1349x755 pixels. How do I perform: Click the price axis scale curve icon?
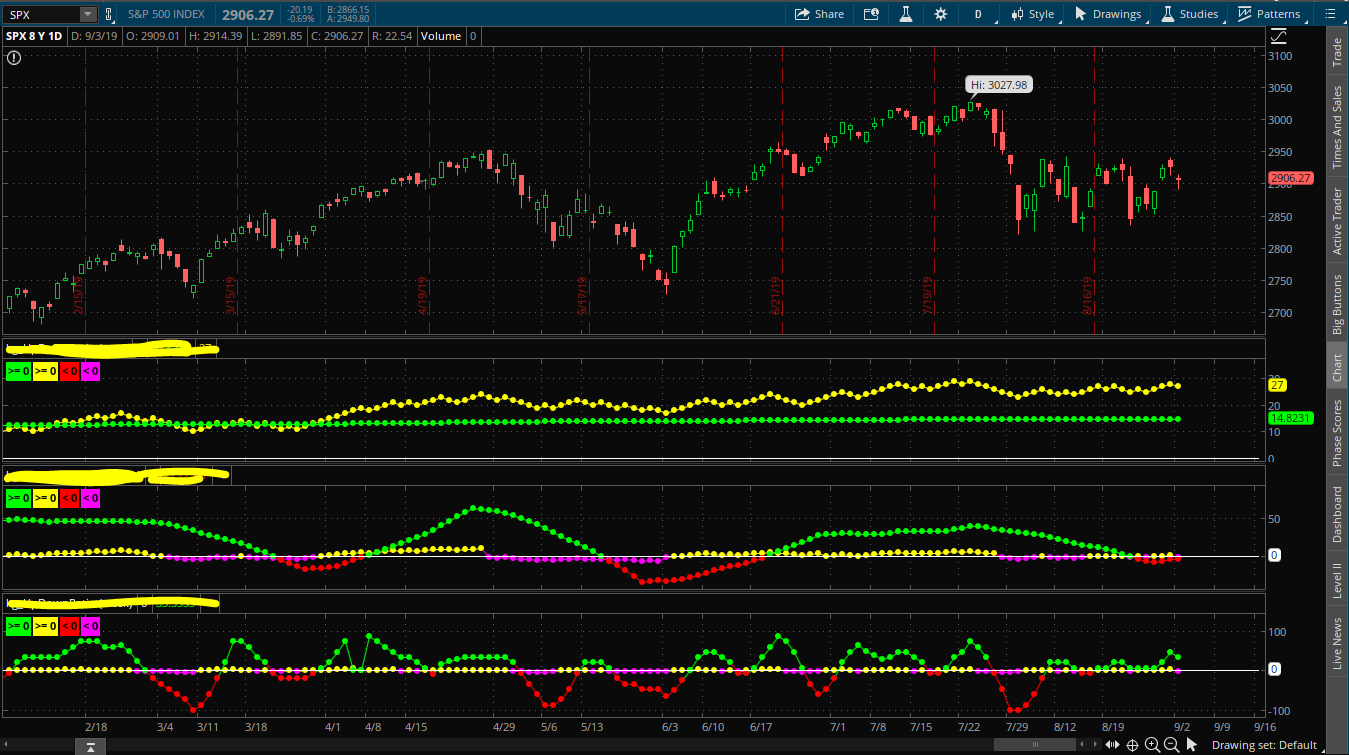click(x=1279, y=36)
